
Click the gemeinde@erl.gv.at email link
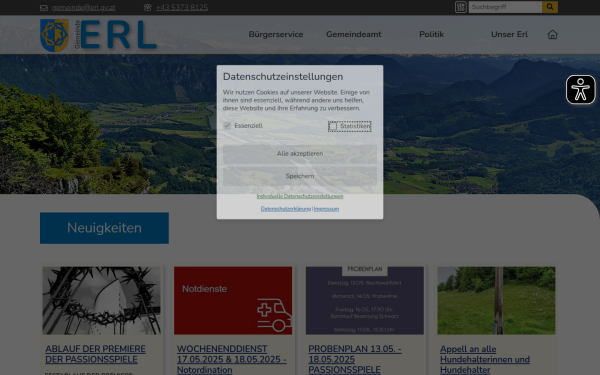[x=83, y=8]
